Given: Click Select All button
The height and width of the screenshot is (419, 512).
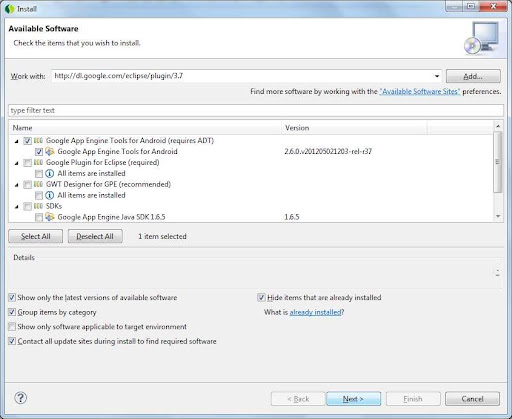Looking at the screenshot, I should 36,236.
